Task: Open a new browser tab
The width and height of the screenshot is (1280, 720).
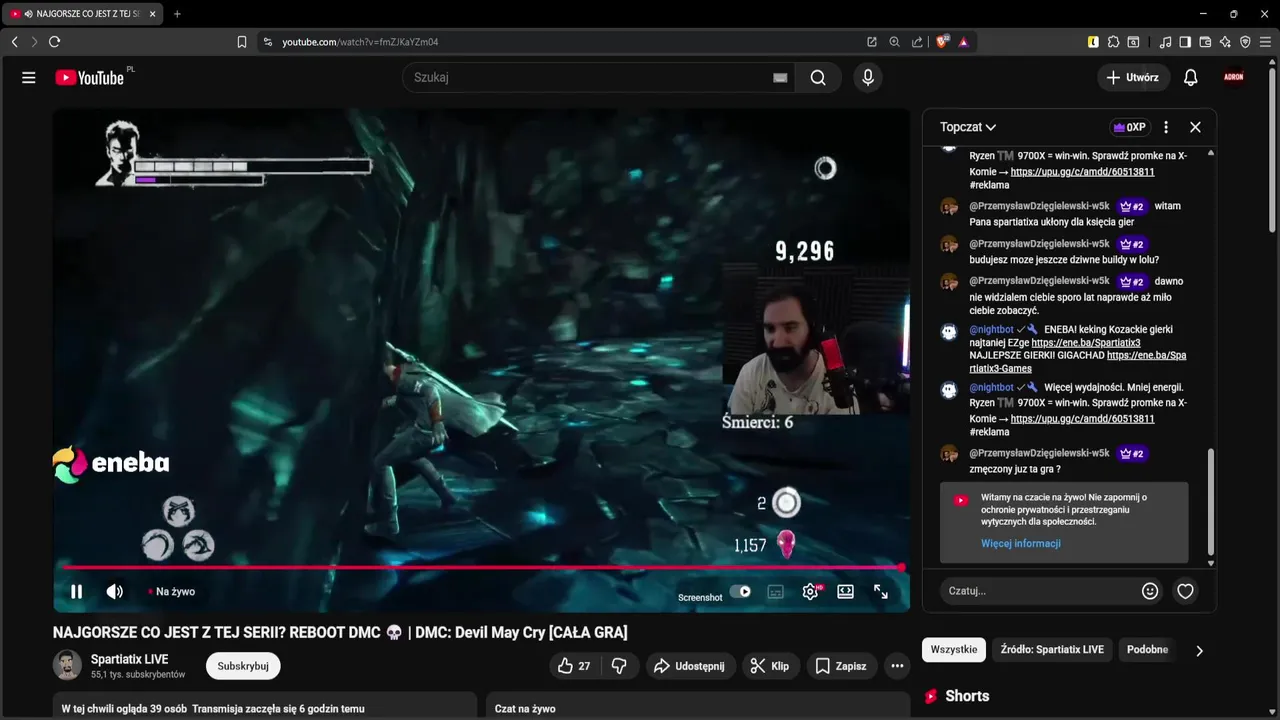Action: 177,14
